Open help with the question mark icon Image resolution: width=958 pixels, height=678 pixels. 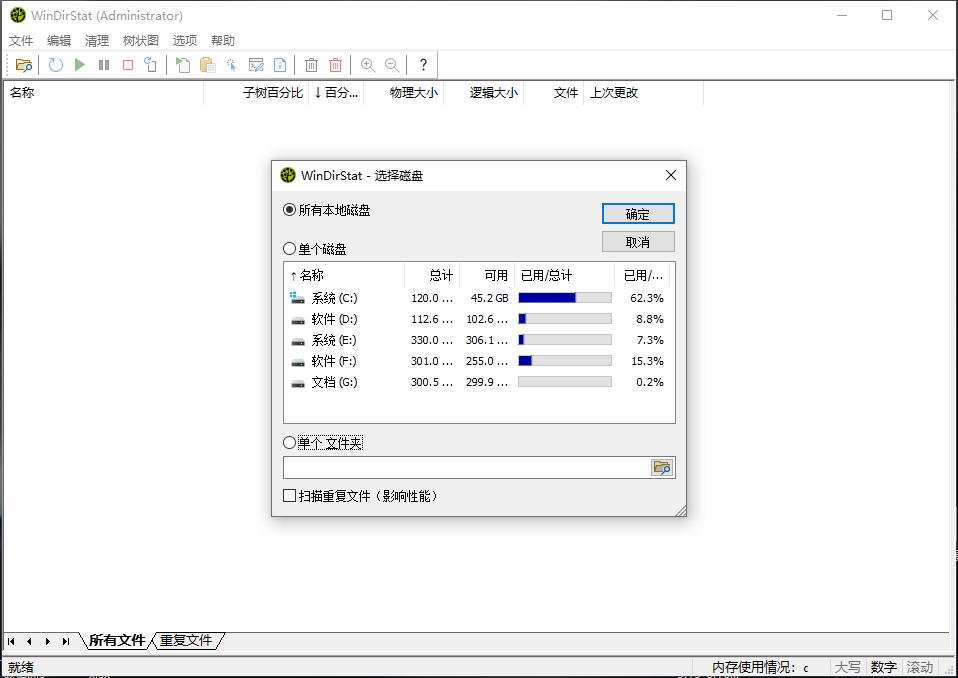click(423, 65)
